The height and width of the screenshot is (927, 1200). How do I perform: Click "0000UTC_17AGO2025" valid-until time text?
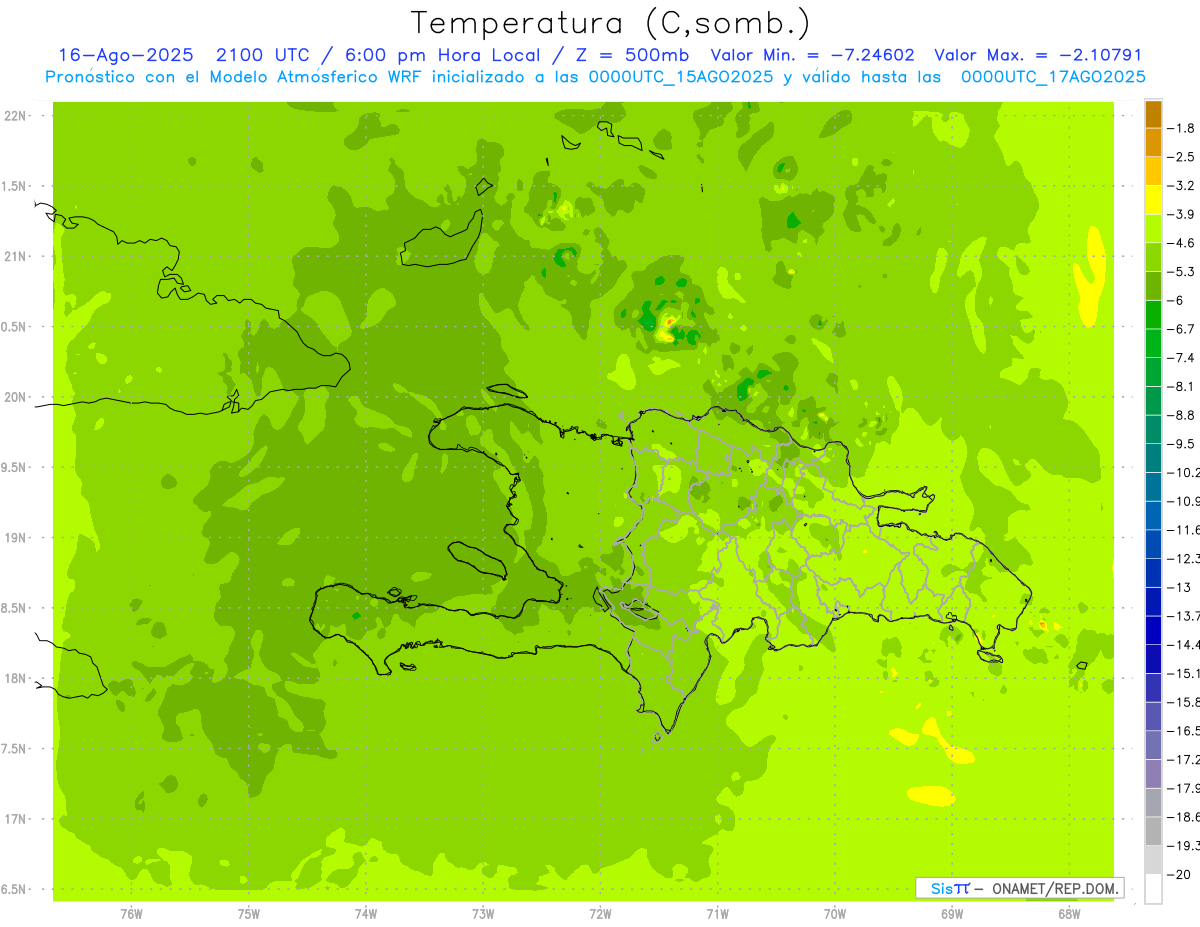tap(1053, 77)
